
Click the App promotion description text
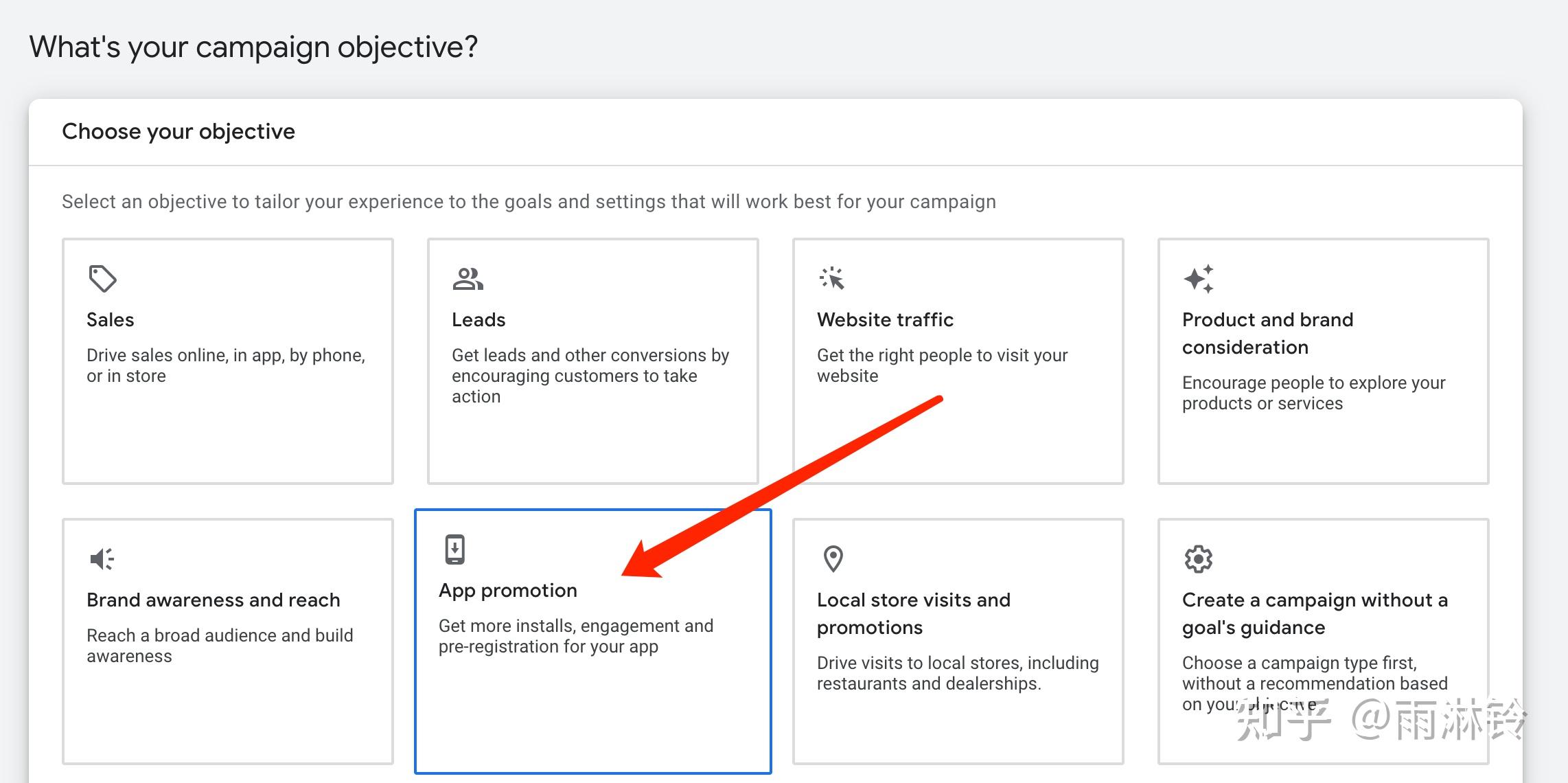[575, 636]
